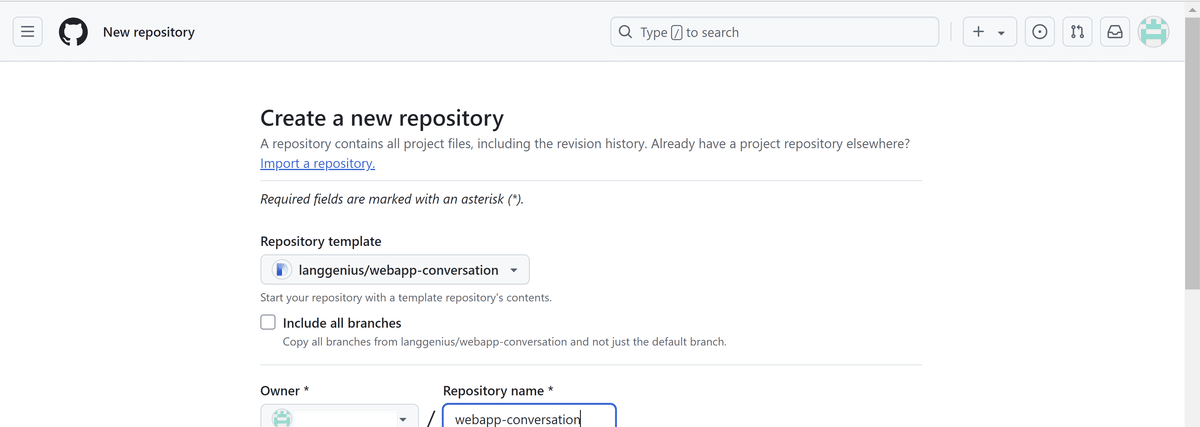
Task: Click the 'Owner *' label
Action: coord(284,391)
